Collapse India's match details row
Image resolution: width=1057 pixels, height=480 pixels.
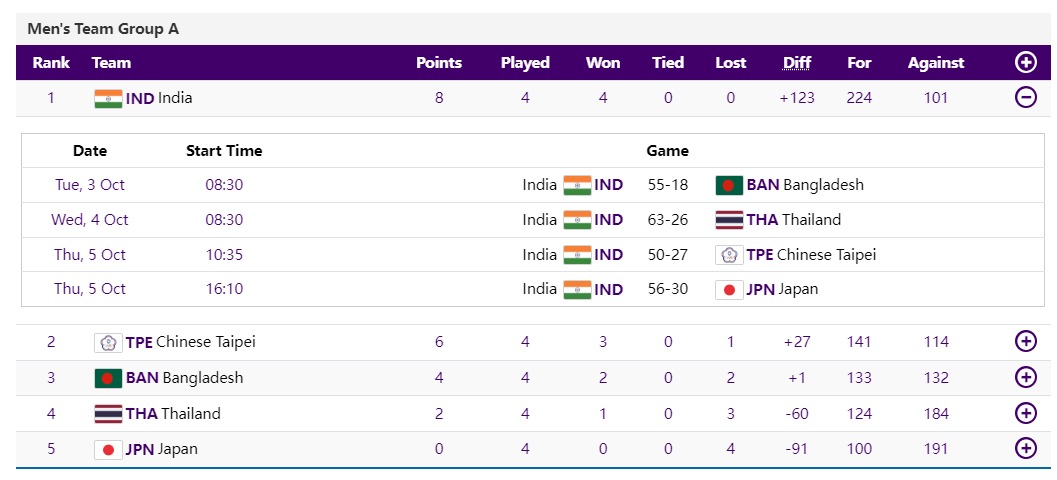tap(1025, 98)
